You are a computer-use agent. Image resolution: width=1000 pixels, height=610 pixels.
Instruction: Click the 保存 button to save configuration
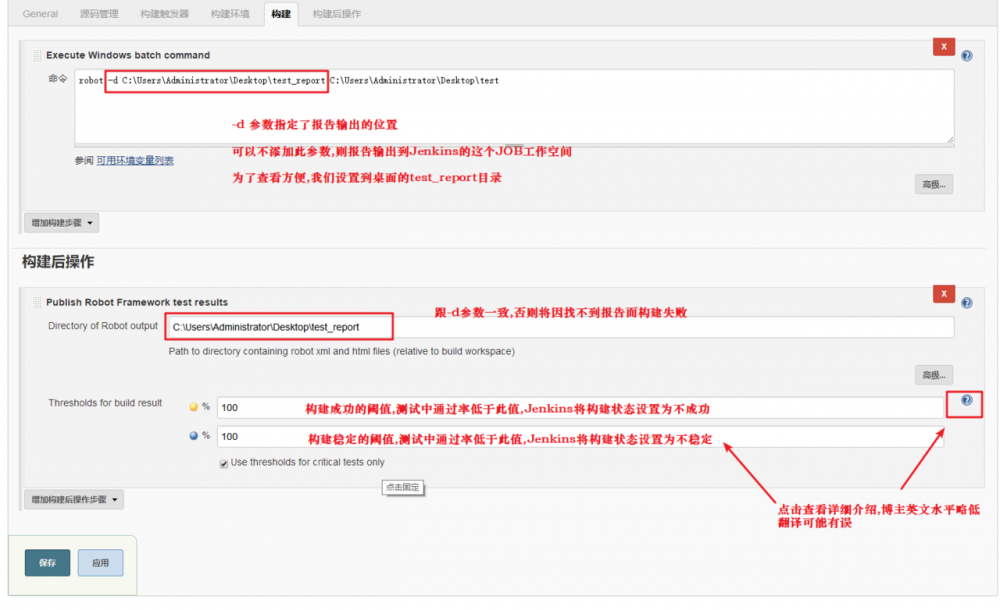[46, 562]
